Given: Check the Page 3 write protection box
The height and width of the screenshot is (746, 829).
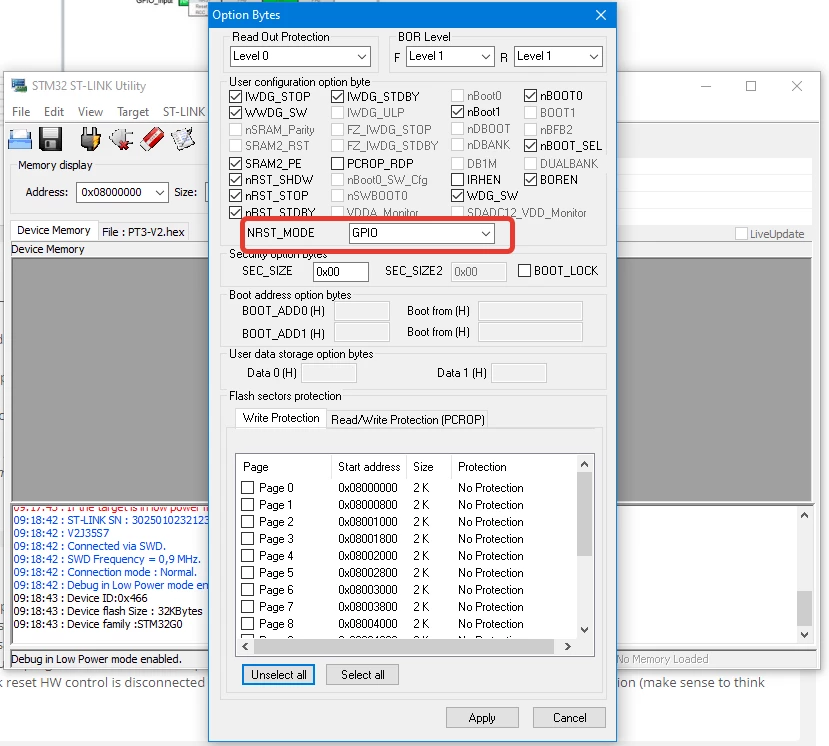Looking at the screenshot, I should pyautogui.click(x=247, y=539).
